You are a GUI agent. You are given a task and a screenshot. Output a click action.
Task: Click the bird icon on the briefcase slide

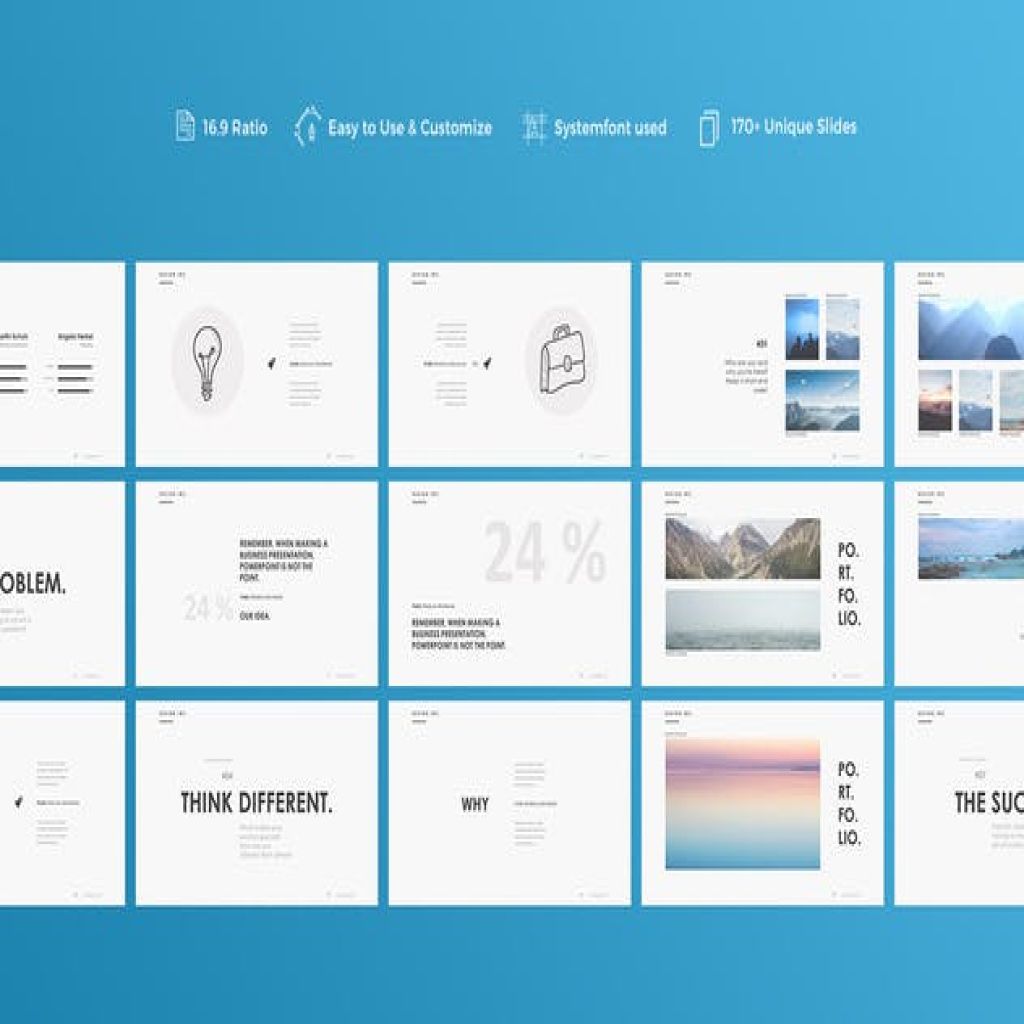coord(487,363)
